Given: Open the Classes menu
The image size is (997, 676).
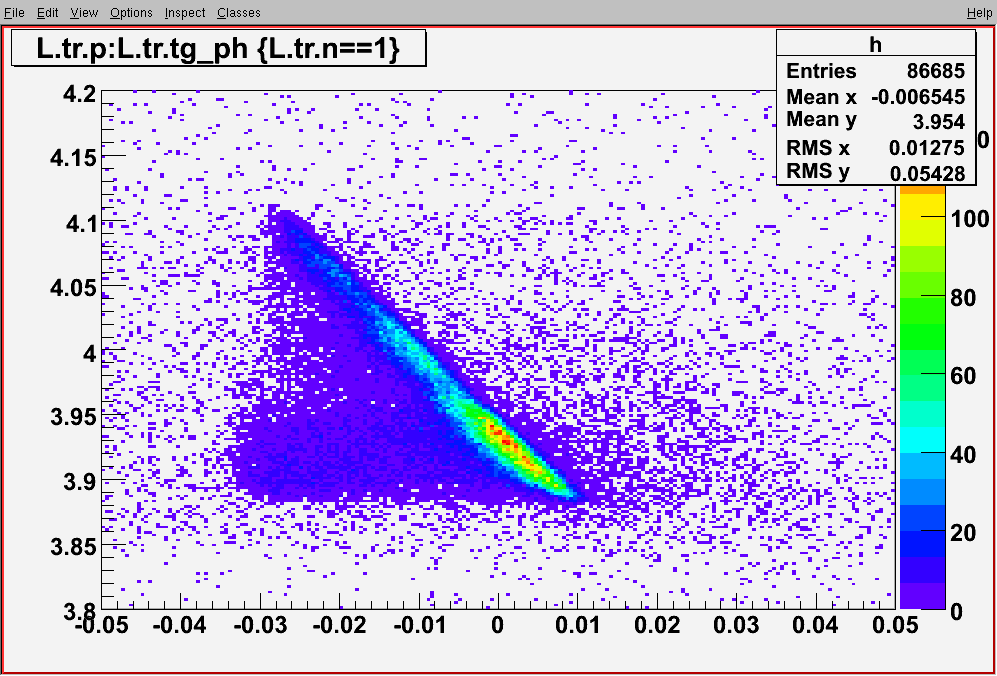Looking at the screenshot, I should tap(238, 13).
